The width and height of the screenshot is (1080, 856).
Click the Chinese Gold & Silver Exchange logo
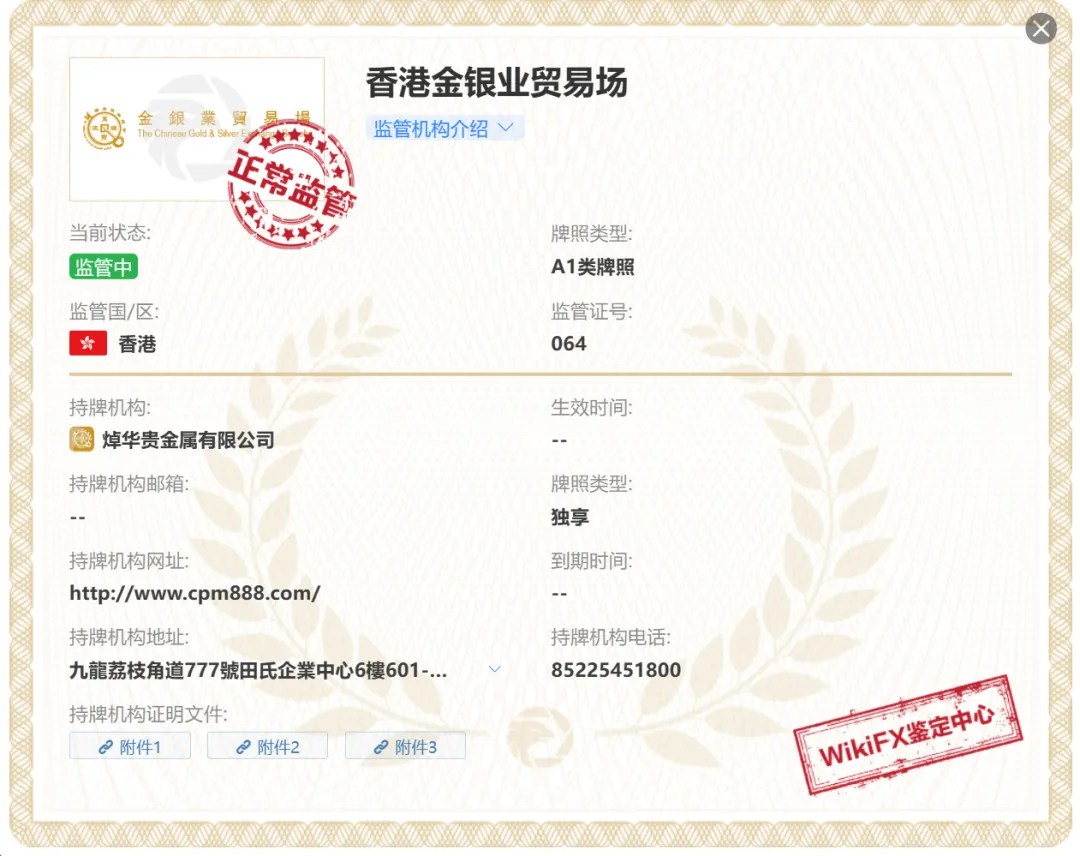pos(197,129)
